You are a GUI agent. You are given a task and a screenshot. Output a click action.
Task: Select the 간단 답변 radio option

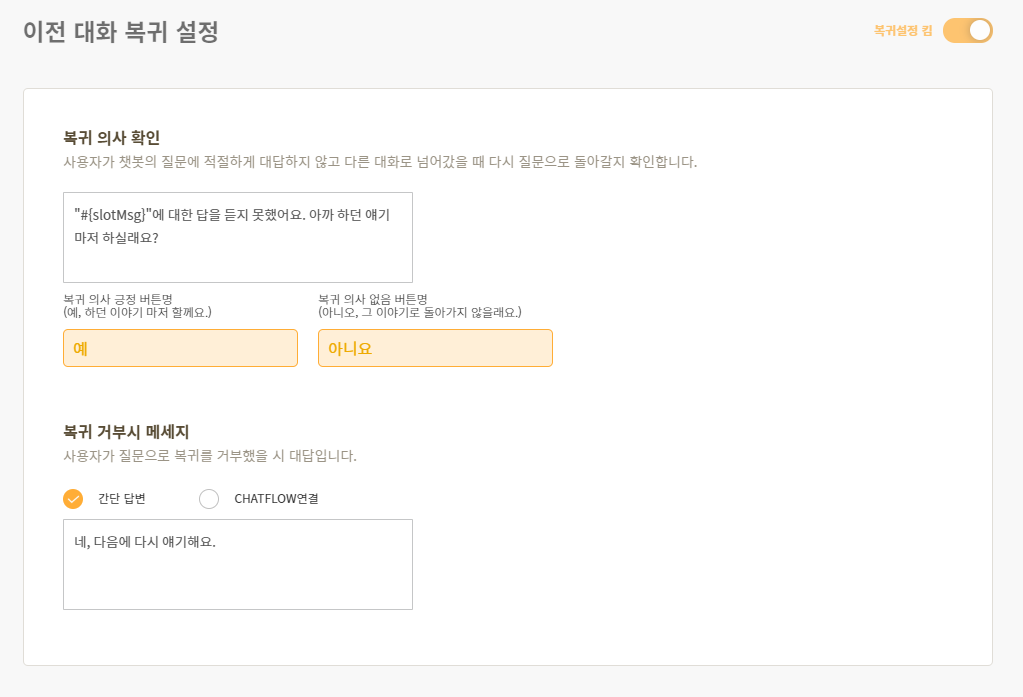coord(73,499)
